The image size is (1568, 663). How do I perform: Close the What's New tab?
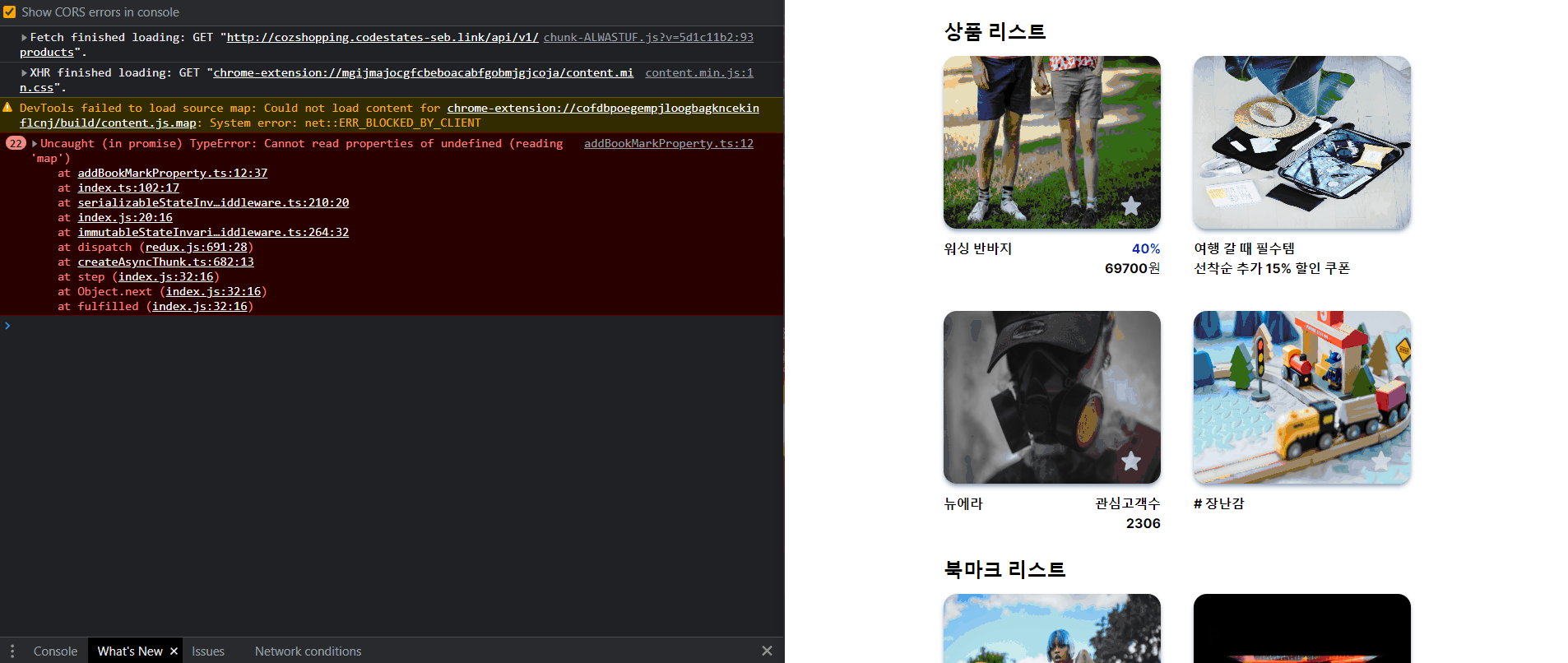point(174,651)
